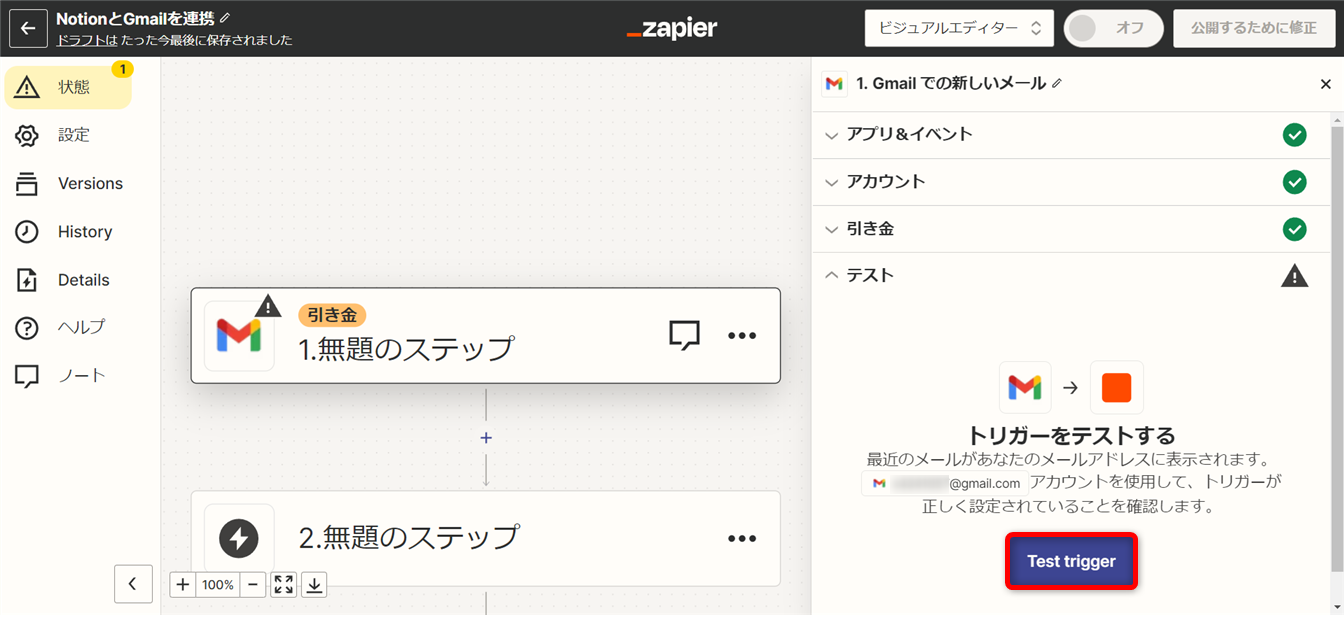Zoom in with the plus button
This screenshot has width=1344, height=617.
click(183, 585)
